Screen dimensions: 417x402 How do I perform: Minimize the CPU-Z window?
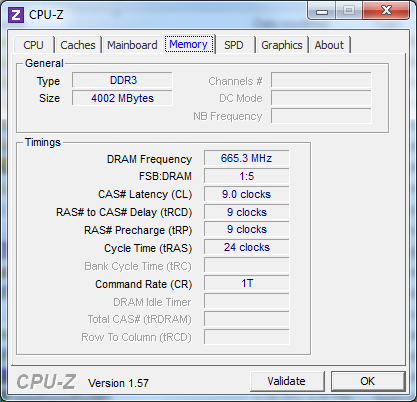(322, 11)
